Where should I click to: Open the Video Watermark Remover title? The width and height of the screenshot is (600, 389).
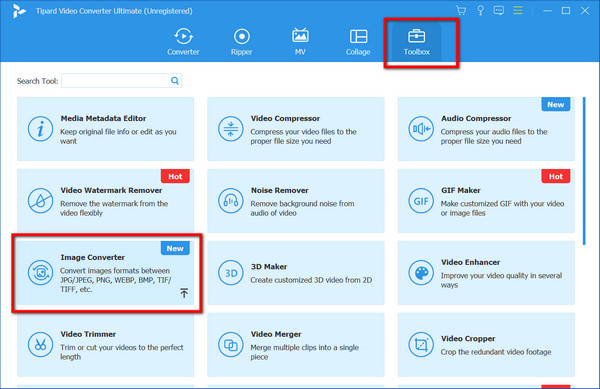pyautogui.click(x=111, y=190)
